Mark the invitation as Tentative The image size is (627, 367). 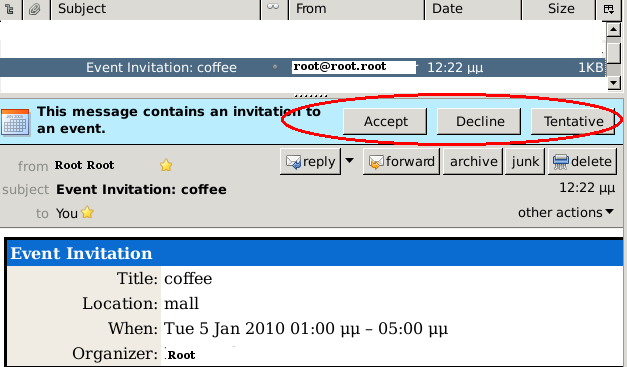tap(573, 121)
